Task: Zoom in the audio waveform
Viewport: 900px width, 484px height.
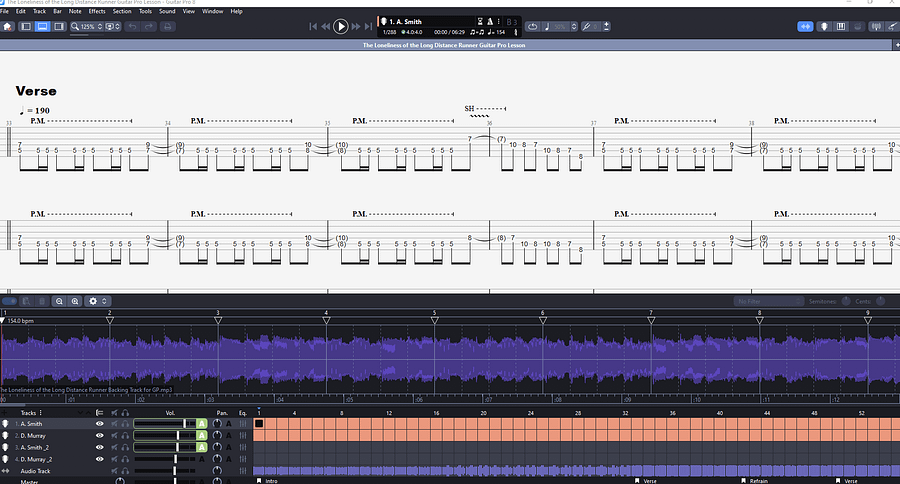Action: [x=75, y=301]
